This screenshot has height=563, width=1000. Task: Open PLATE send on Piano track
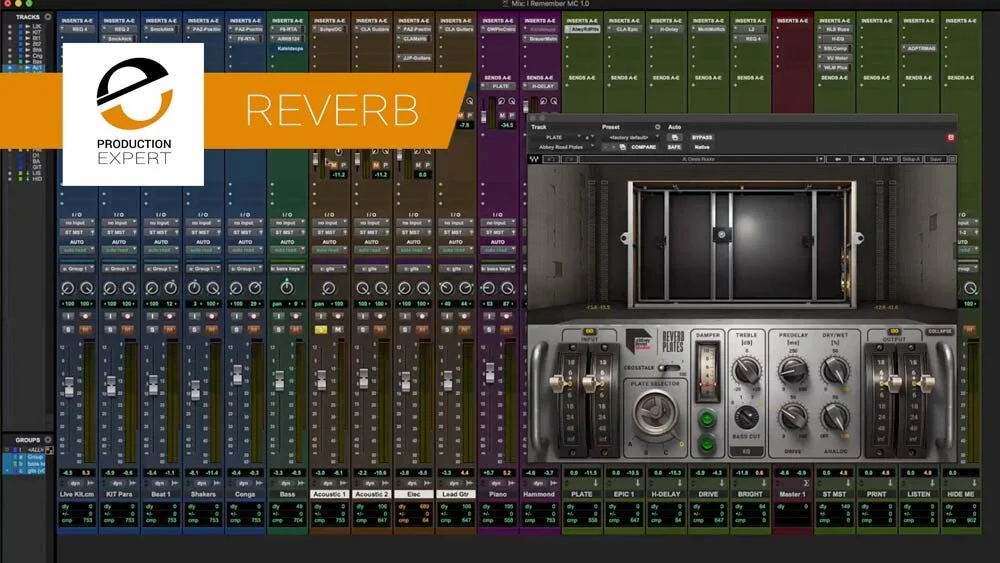coord(498,86)
